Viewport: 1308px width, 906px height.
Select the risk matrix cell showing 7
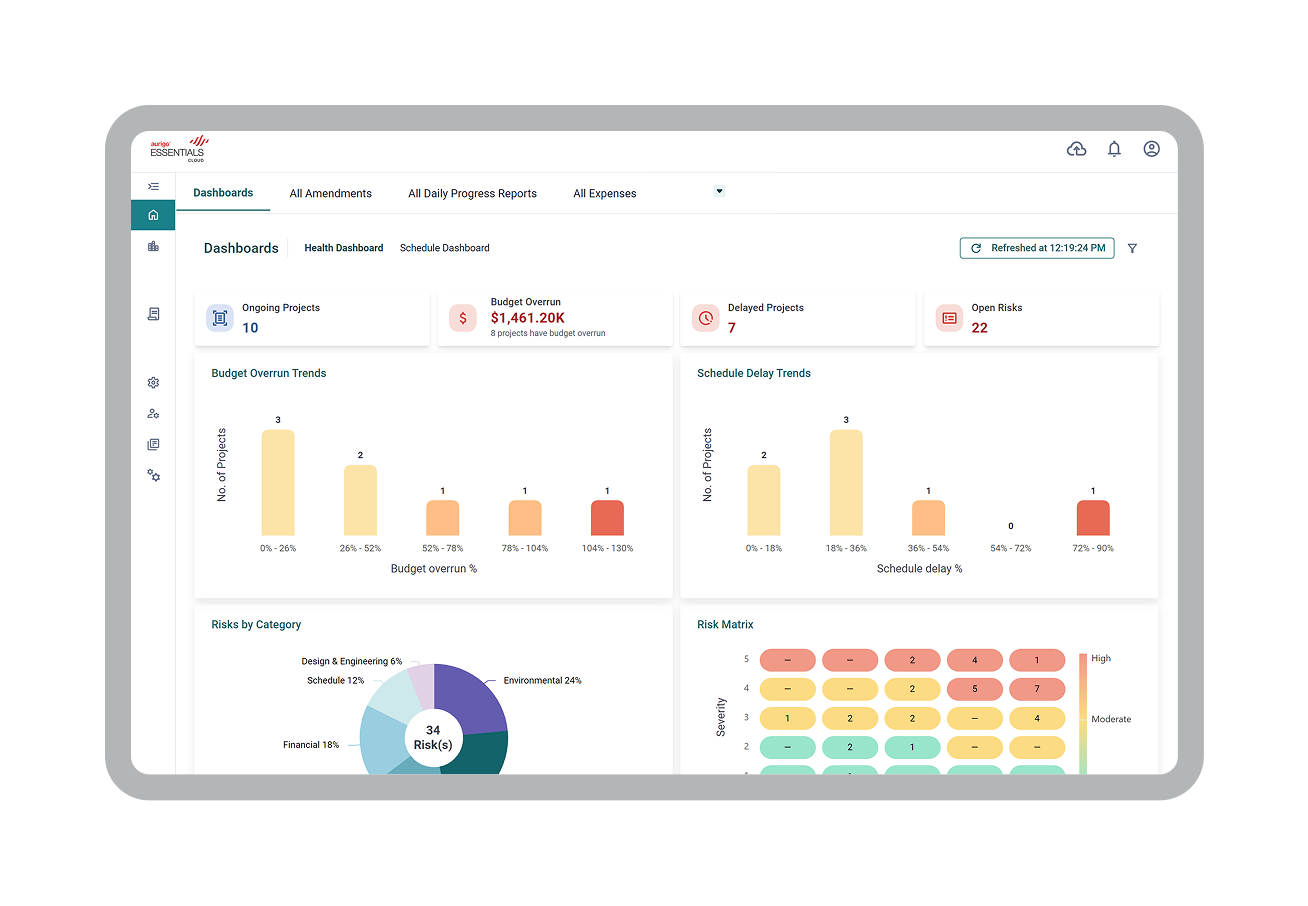click(x=1037, y=689)
